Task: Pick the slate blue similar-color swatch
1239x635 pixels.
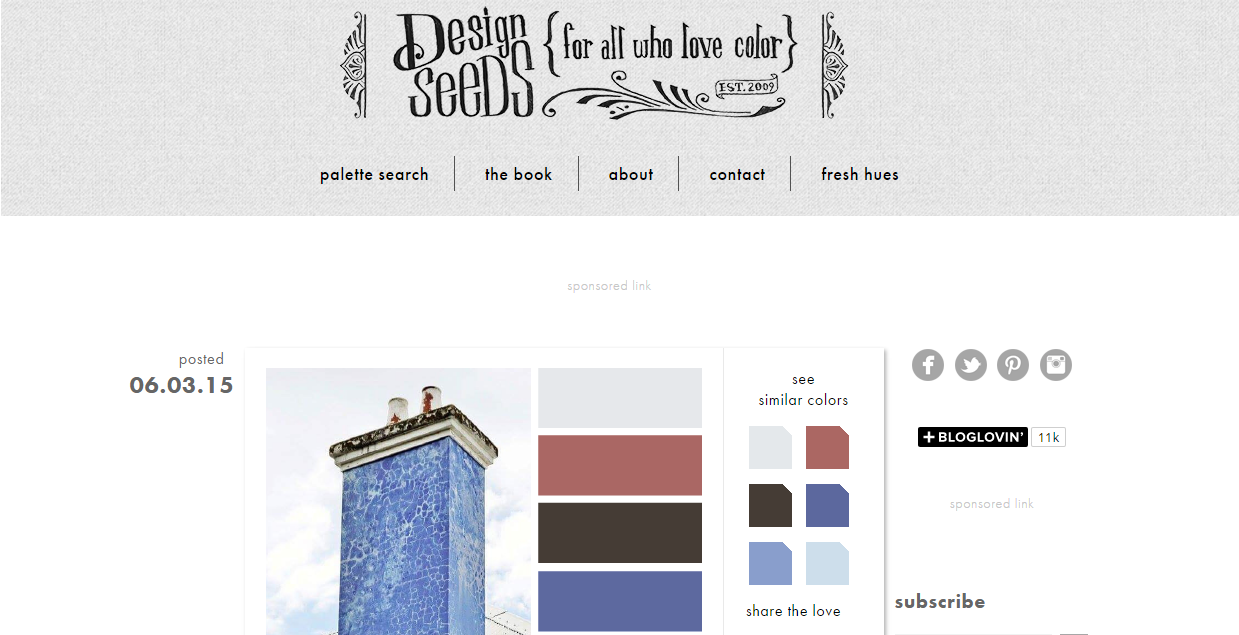Action: pos(827,505)
